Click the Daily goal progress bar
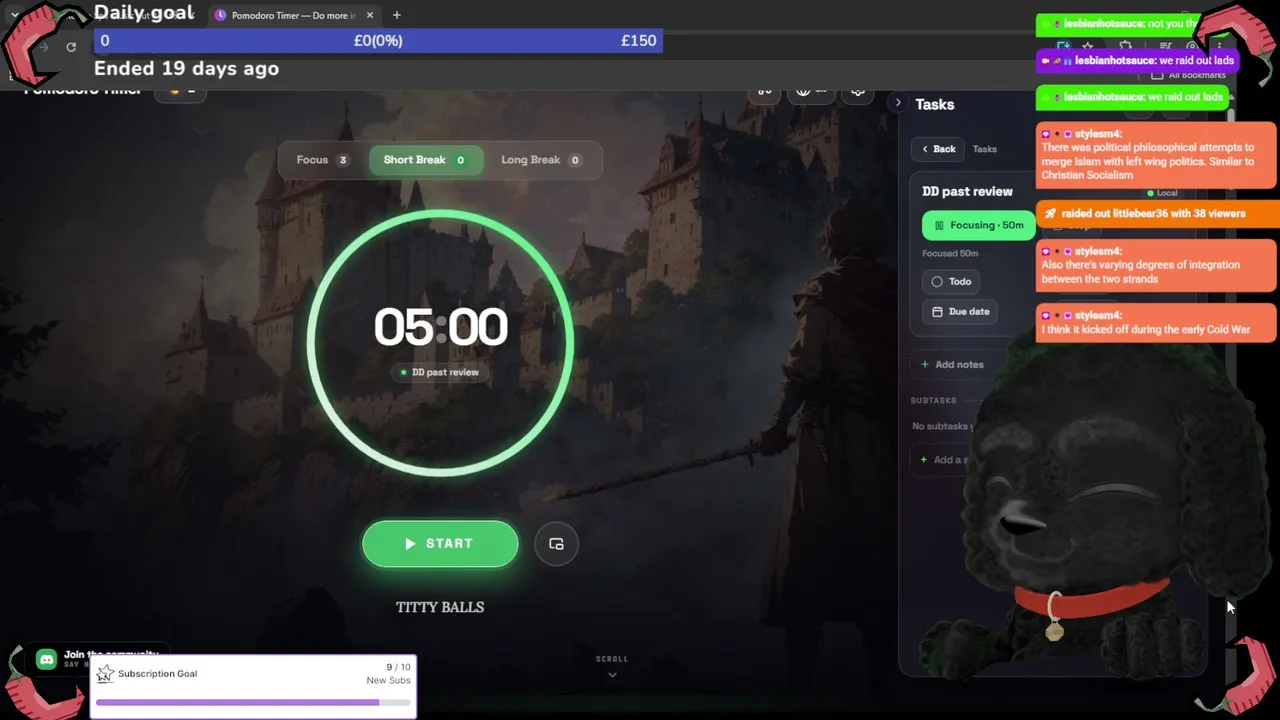This screenshot has height=720, width=1280. click(378, 41)
